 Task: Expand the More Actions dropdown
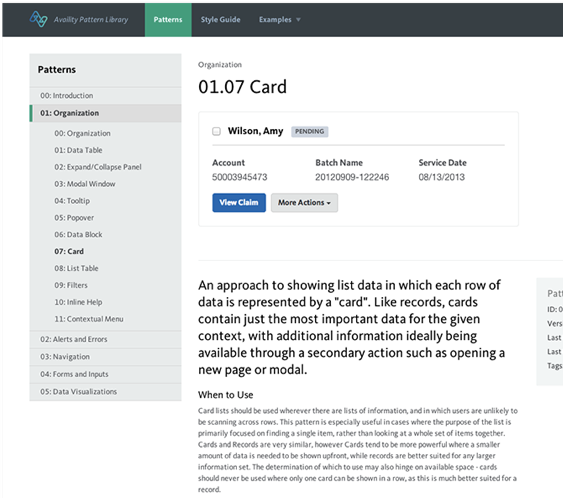304,203
